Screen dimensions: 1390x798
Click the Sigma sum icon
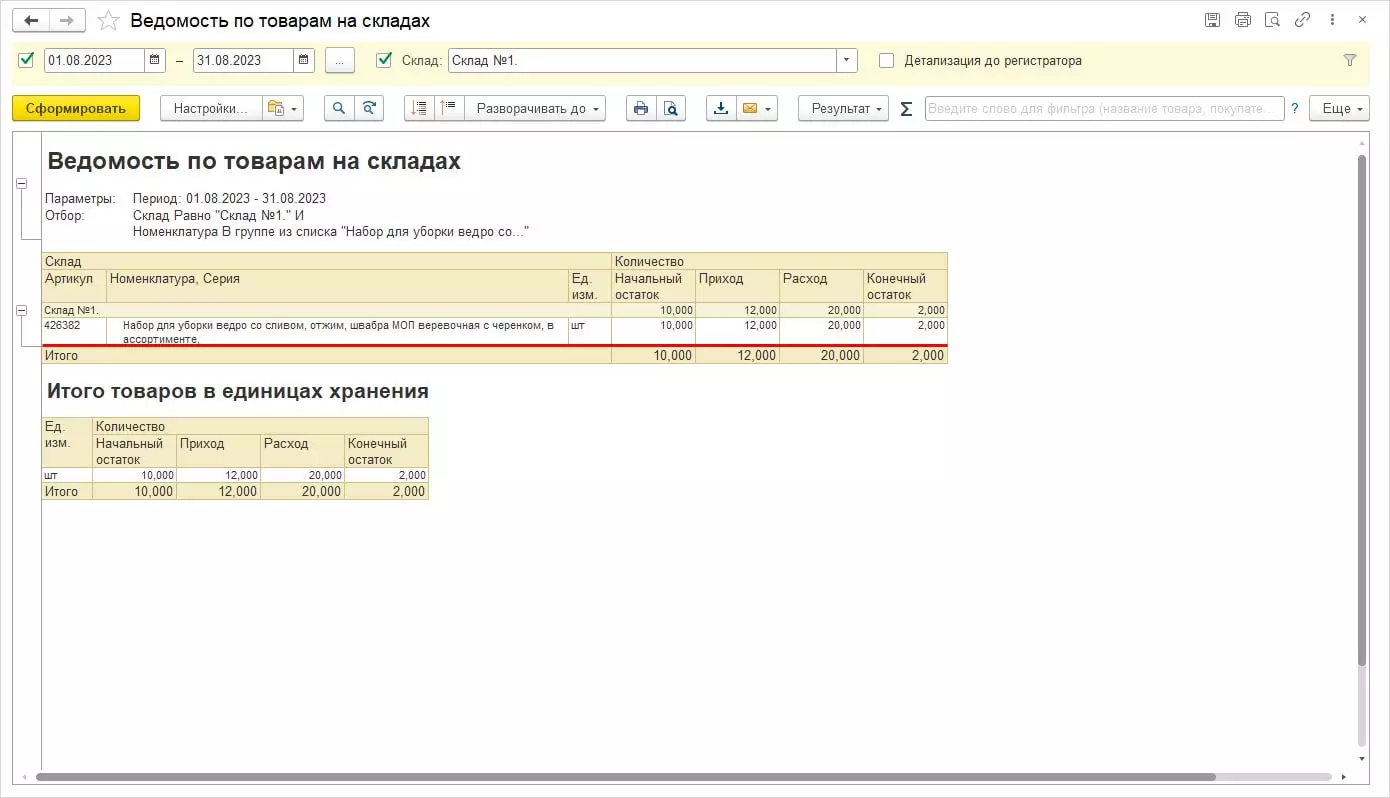pyautogui.click(x=906, y=109)
